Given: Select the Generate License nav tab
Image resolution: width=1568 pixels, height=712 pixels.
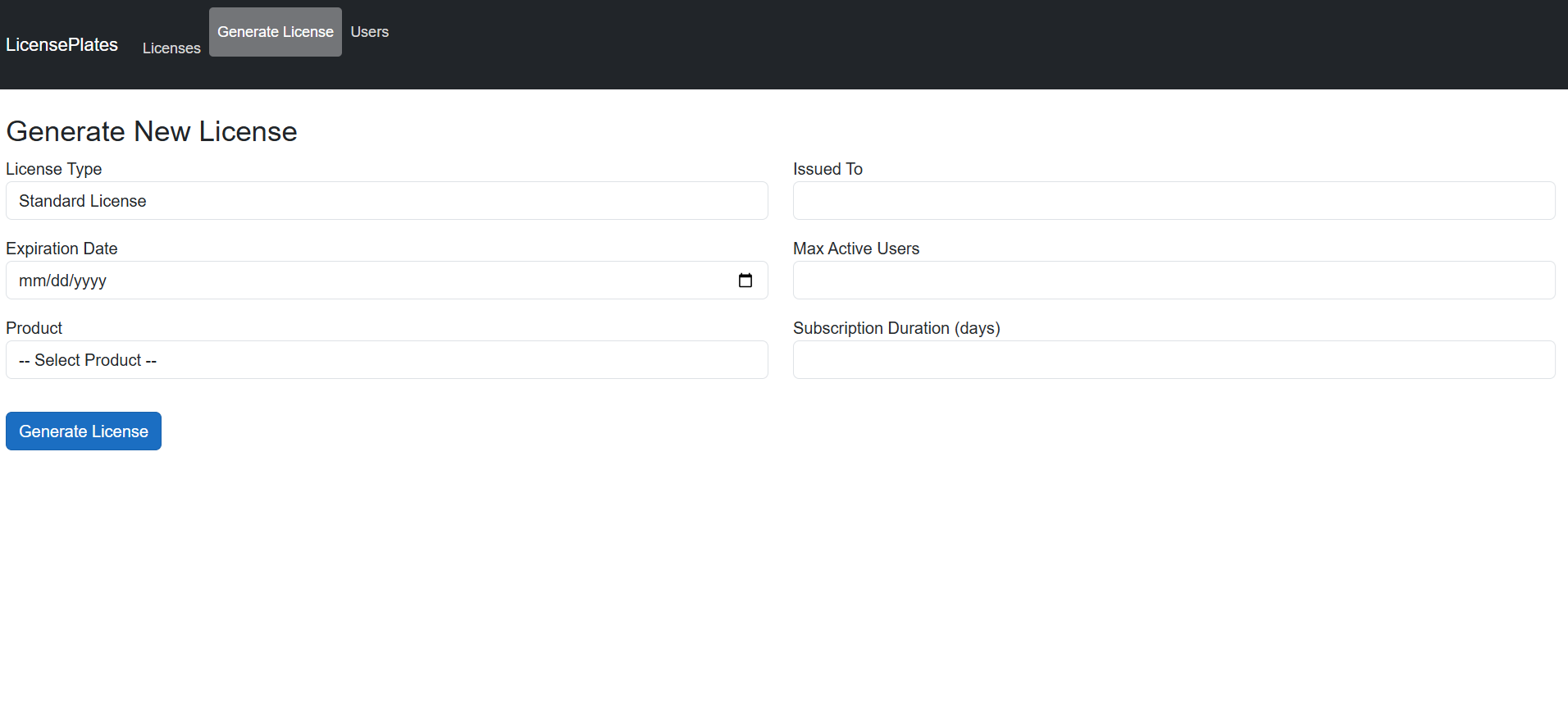Looking at the screenshot, I should (276, 32).
